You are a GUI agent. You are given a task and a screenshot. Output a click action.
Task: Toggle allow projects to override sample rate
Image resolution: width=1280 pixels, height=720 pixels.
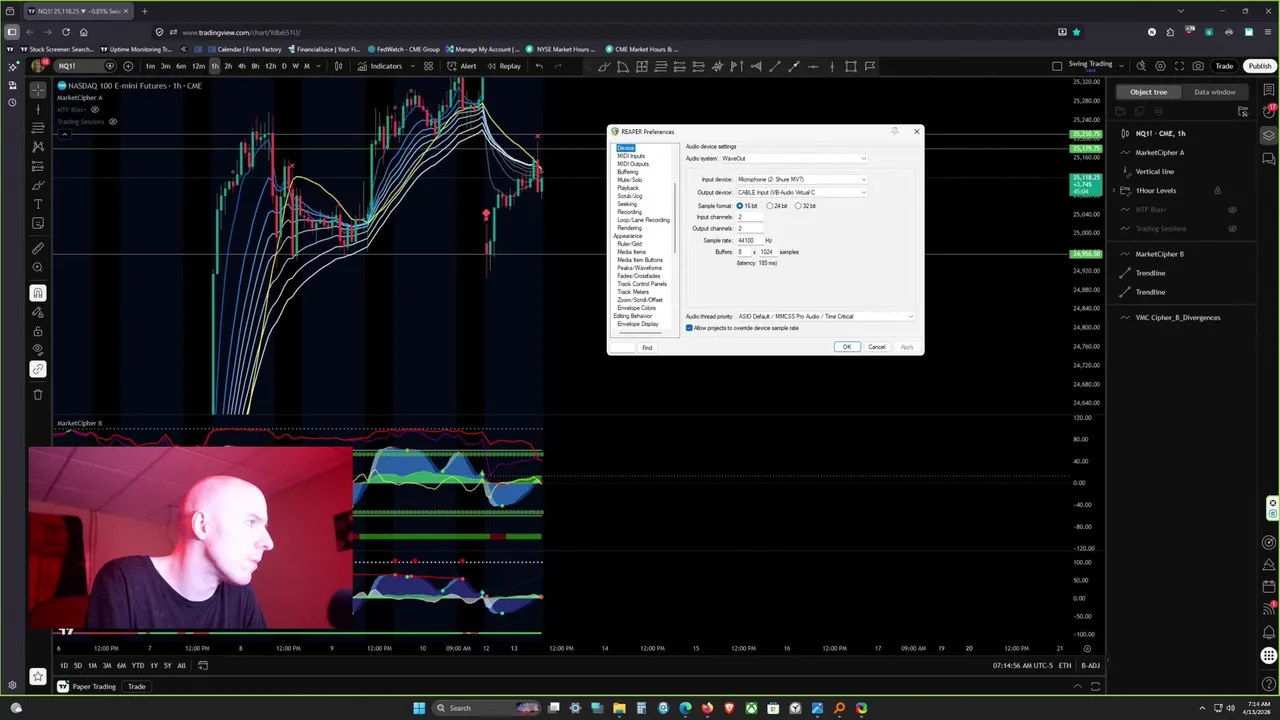689,328
